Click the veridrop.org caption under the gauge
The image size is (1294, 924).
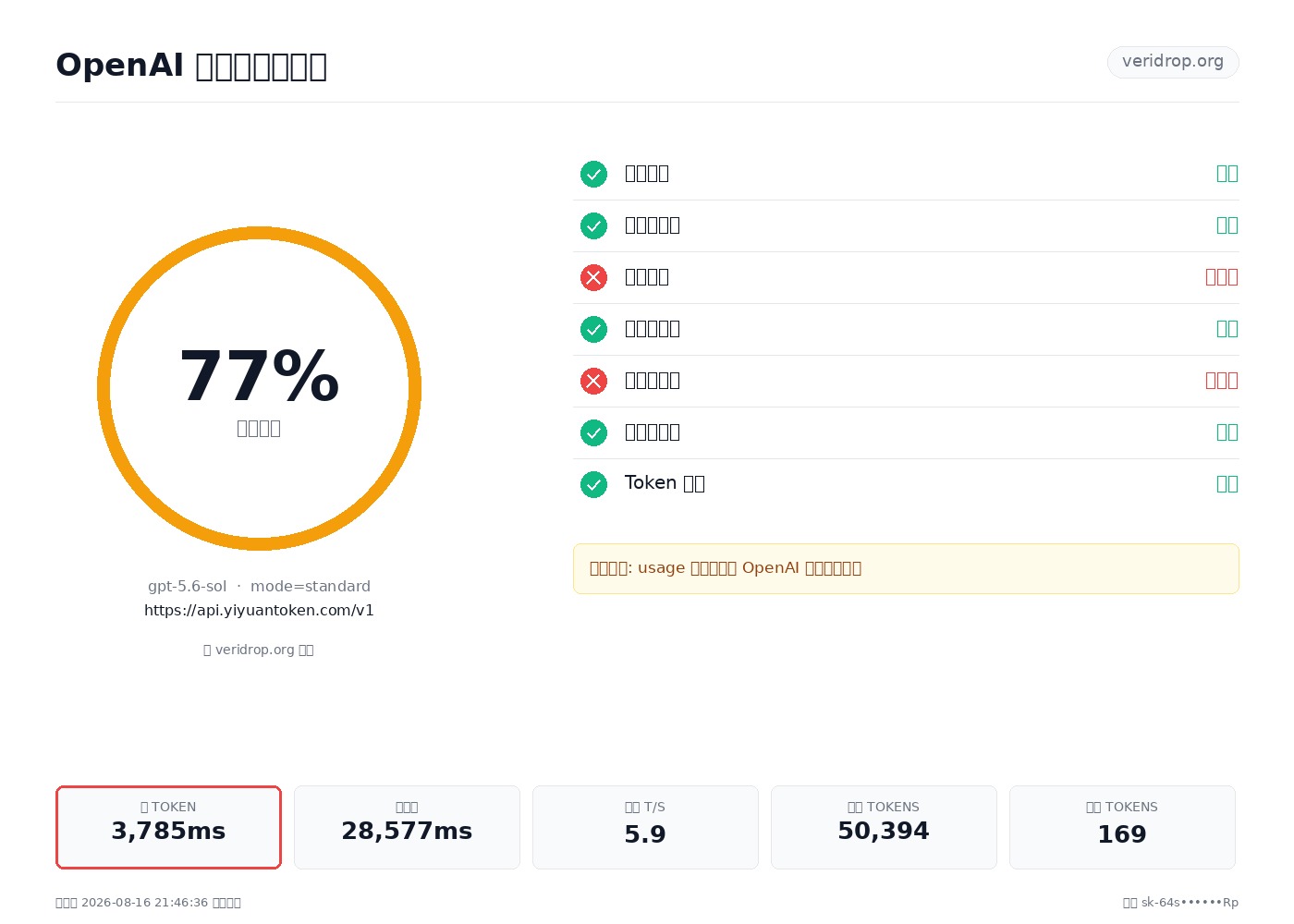pos(259,650)
